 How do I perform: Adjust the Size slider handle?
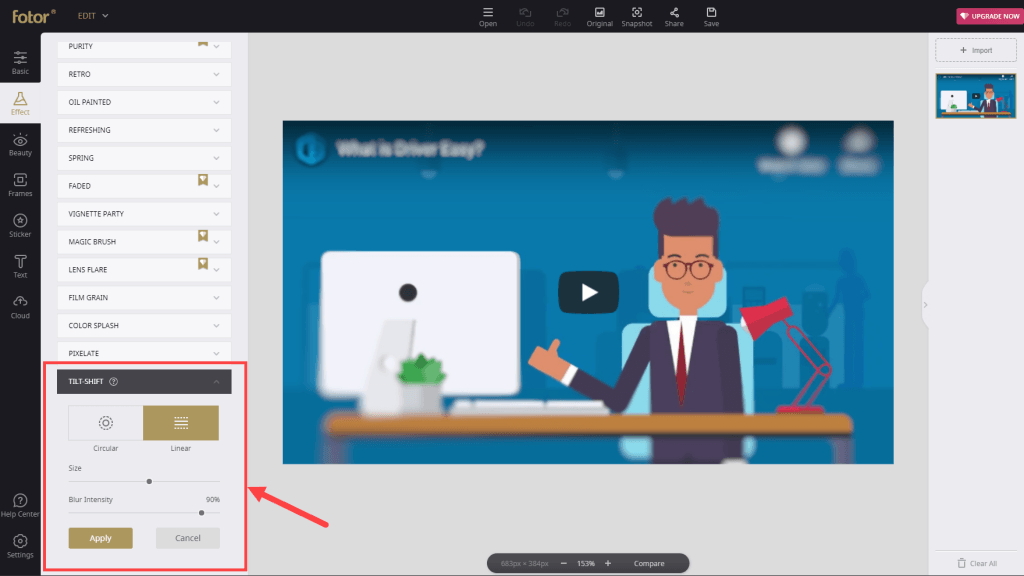(150, 481)
